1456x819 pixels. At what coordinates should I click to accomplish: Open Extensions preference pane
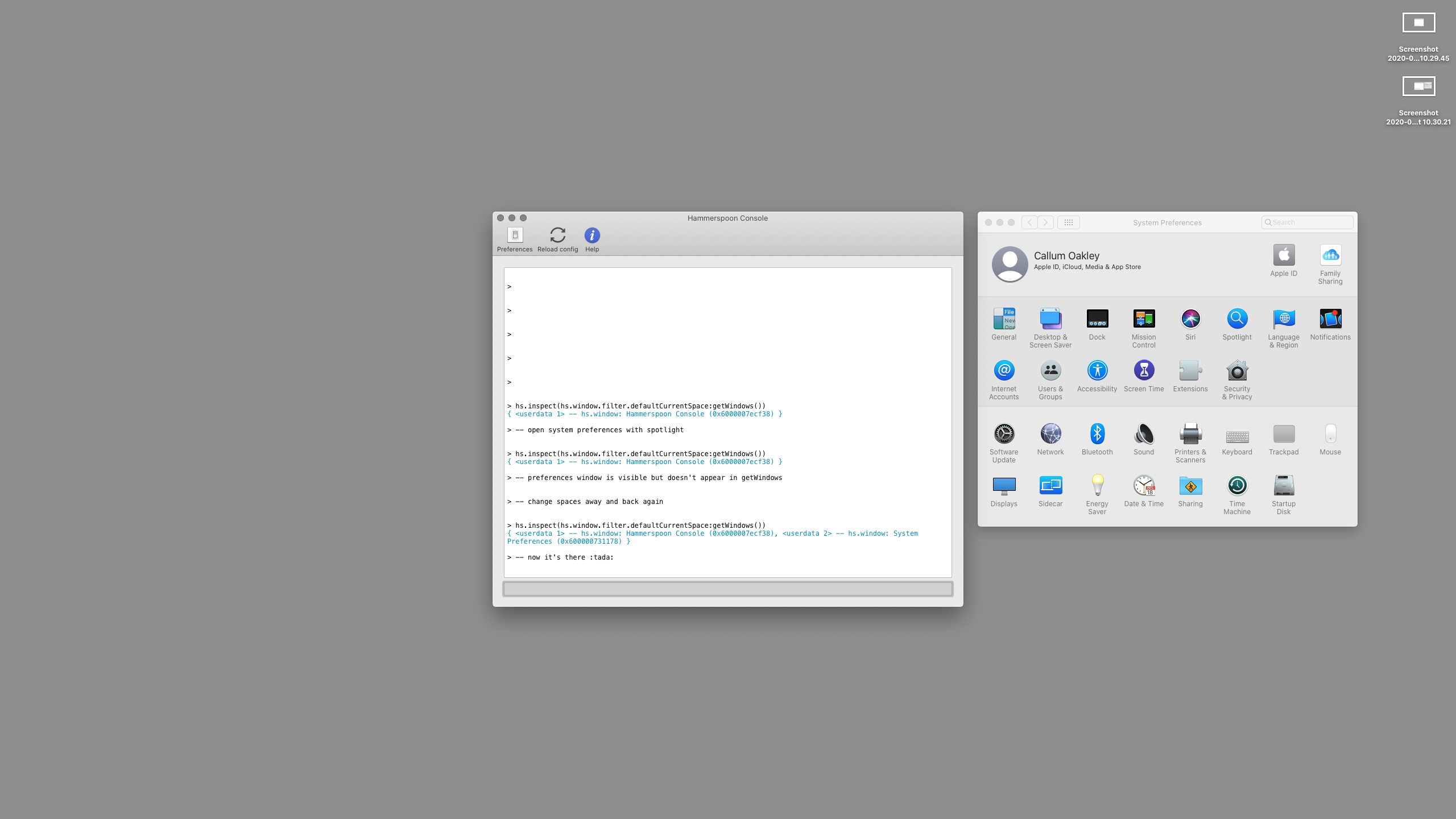[x=1190, y=371]
